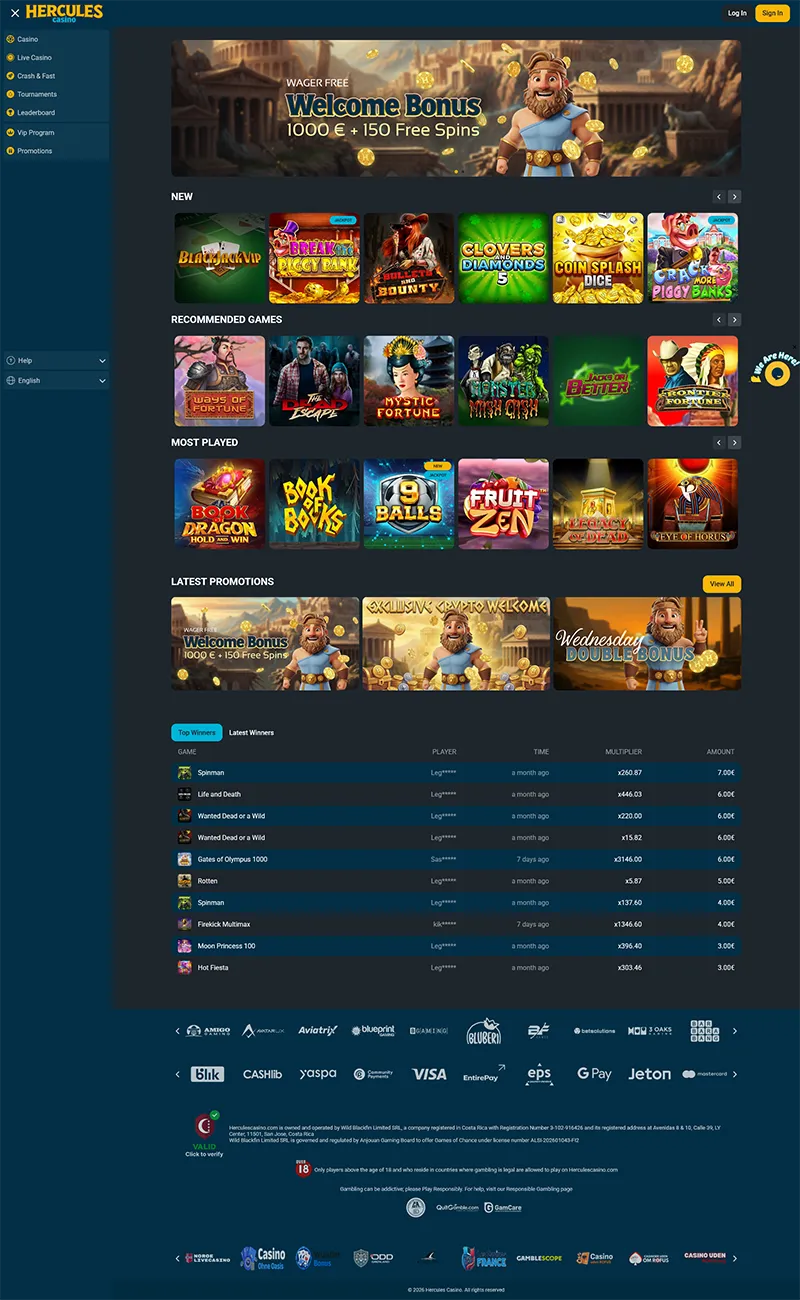This screenshot has width=800, height=1300.
Task: Click the Hercules Casino logo
Action: tap(64, 13)
